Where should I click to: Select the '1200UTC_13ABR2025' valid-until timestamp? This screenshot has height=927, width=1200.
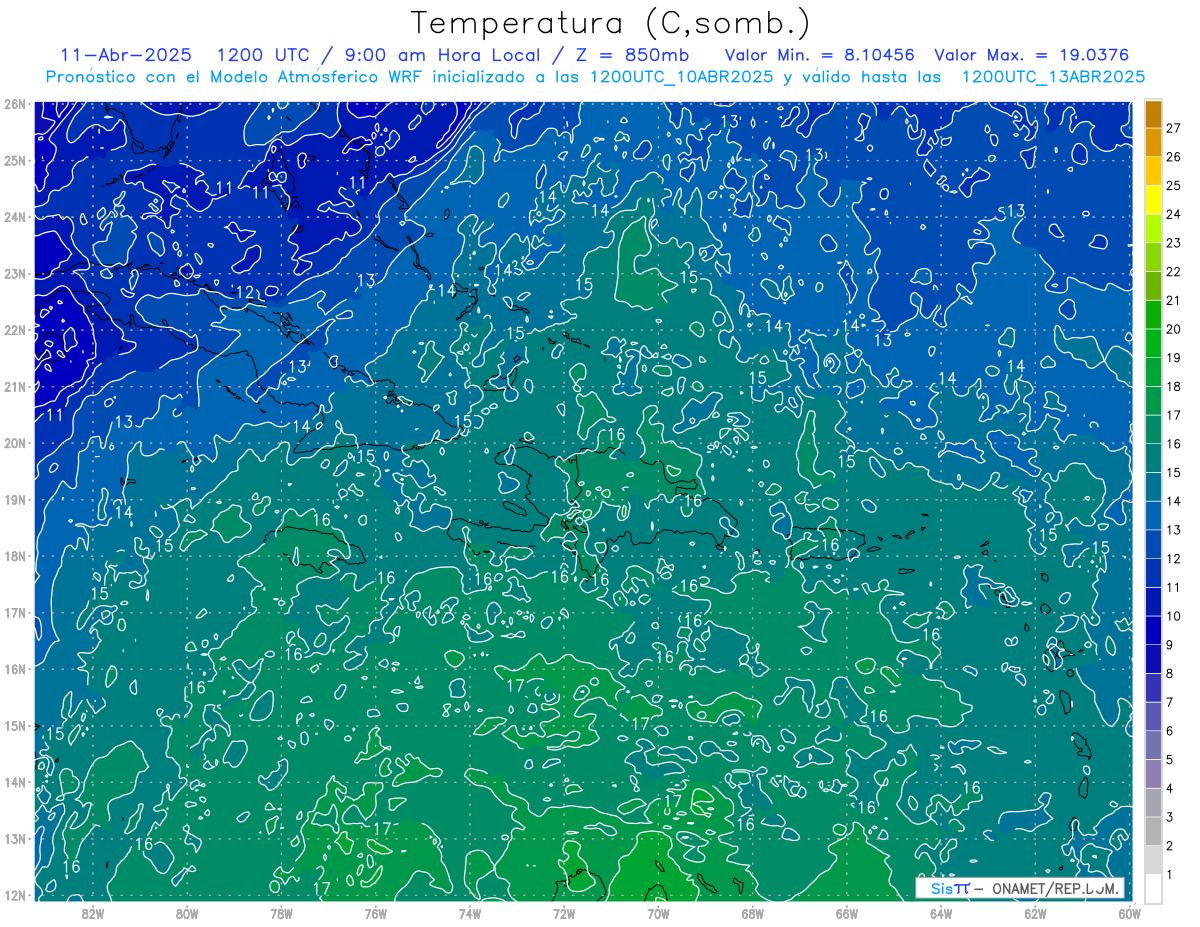point(1053,76)
